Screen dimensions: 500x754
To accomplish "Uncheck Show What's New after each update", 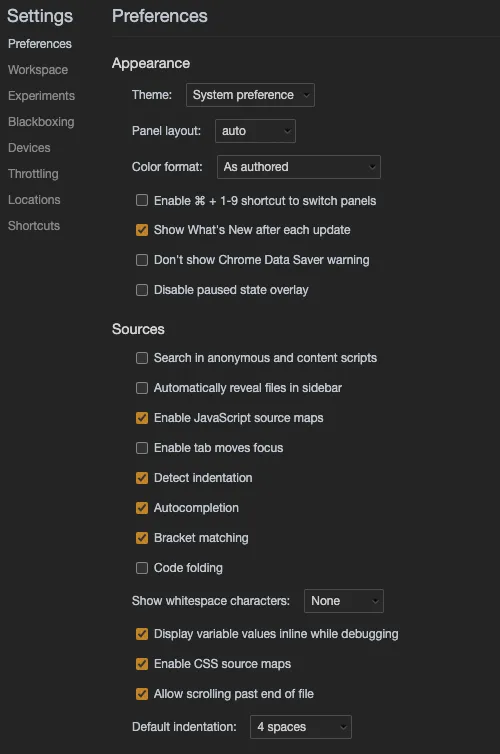I will [142, 230].
